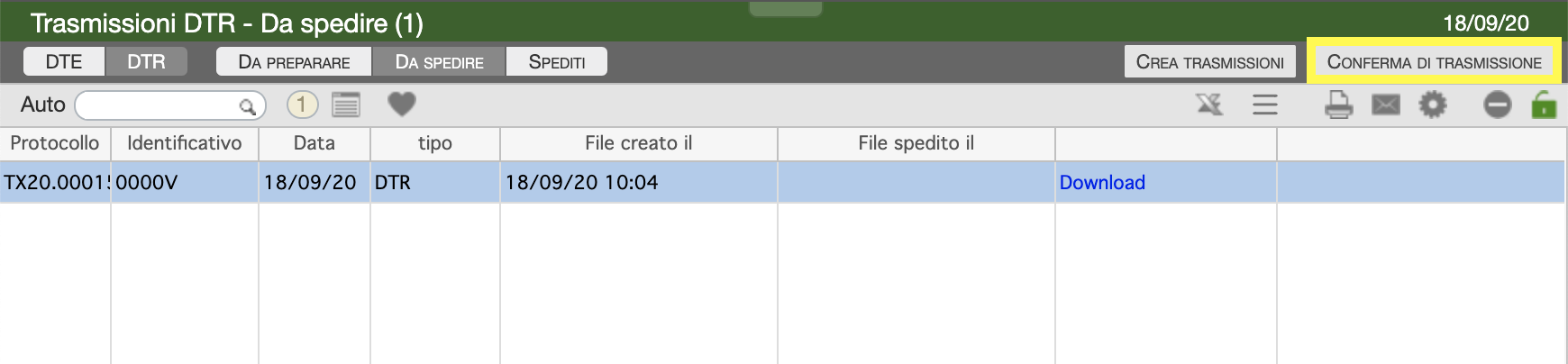Sort by the Protocollo column header
Image resolution: width=1568 pixels, height=364 pixels.
(55, 143)
